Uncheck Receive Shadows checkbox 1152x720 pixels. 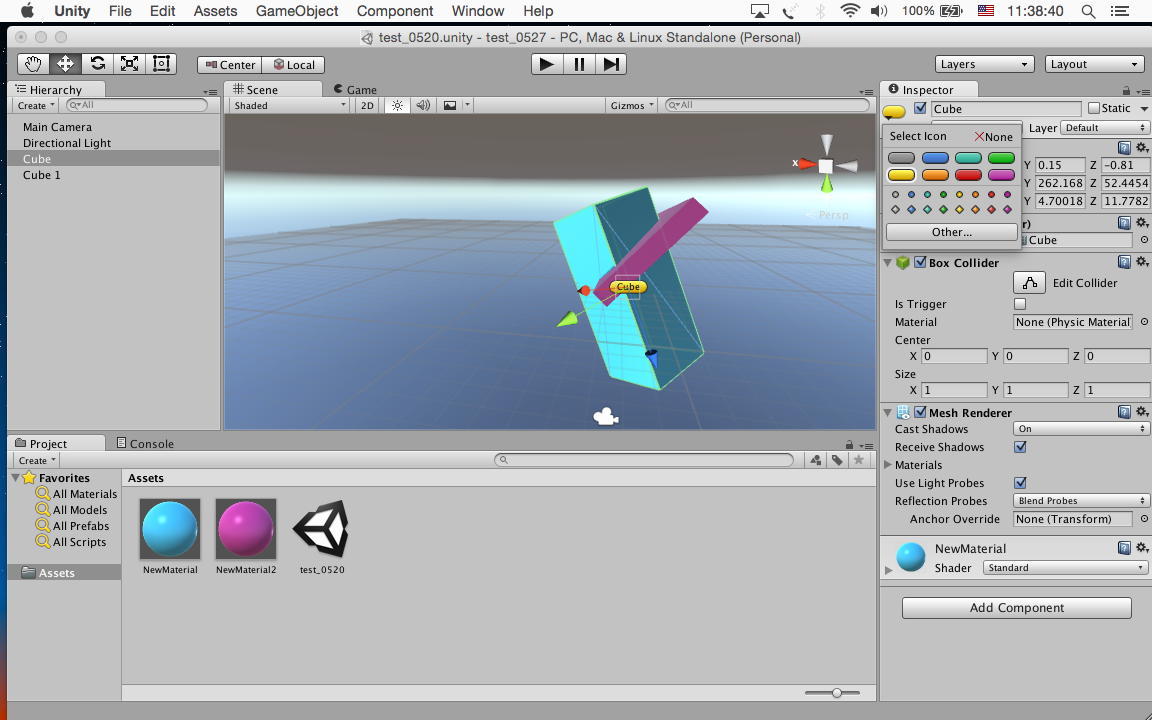click(x=1020, y=447)
